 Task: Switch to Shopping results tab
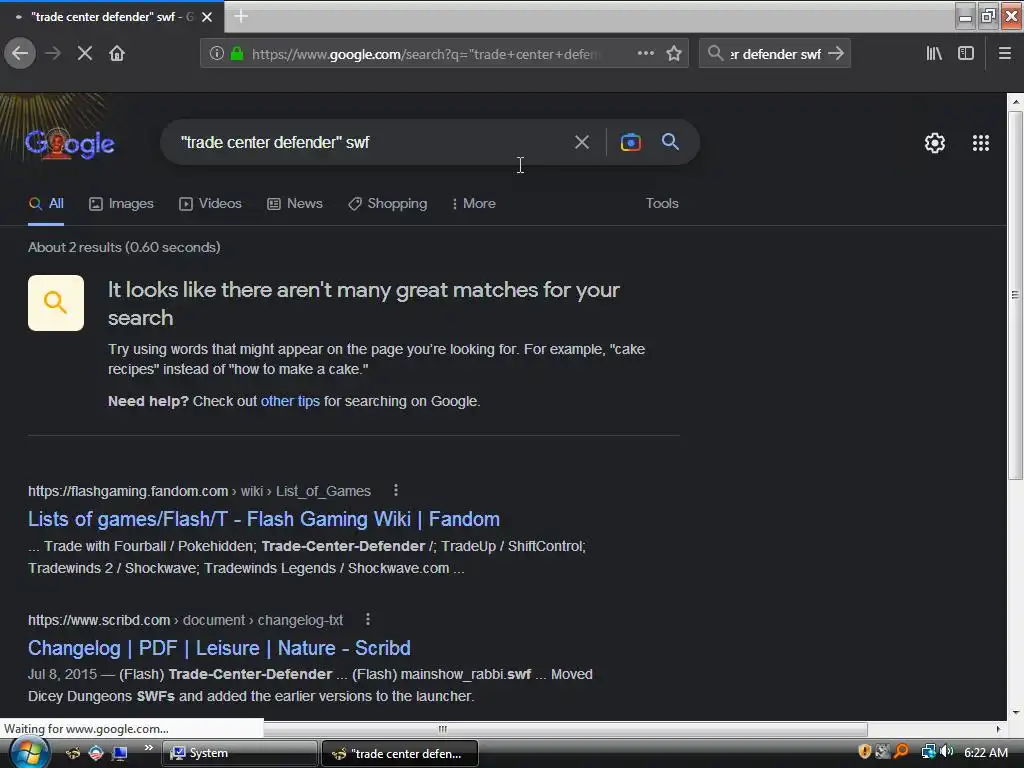387,204
